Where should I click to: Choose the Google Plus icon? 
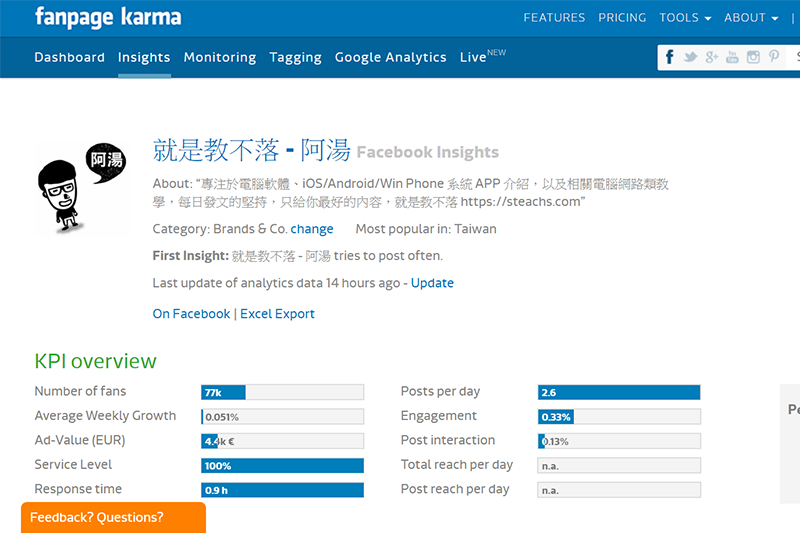click(712, 57)
